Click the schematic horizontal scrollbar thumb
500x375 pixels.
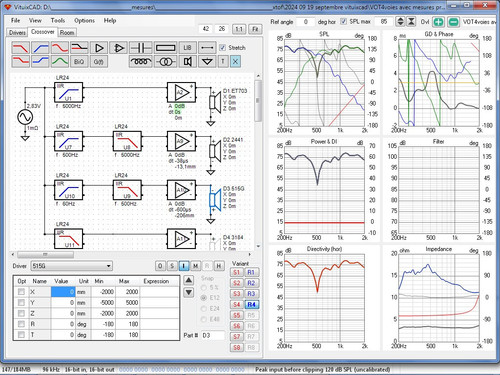pos(46,255)
